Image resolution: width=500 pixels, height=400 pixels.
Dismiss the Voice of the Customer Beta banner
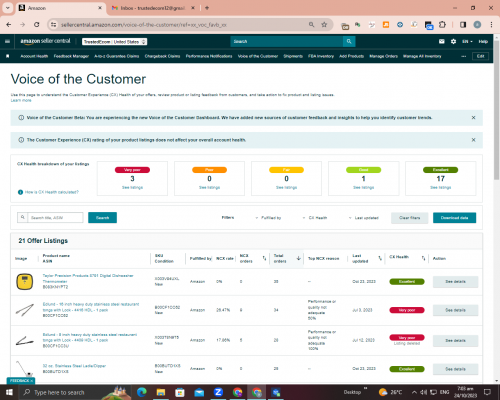click(x=473, y=118)
